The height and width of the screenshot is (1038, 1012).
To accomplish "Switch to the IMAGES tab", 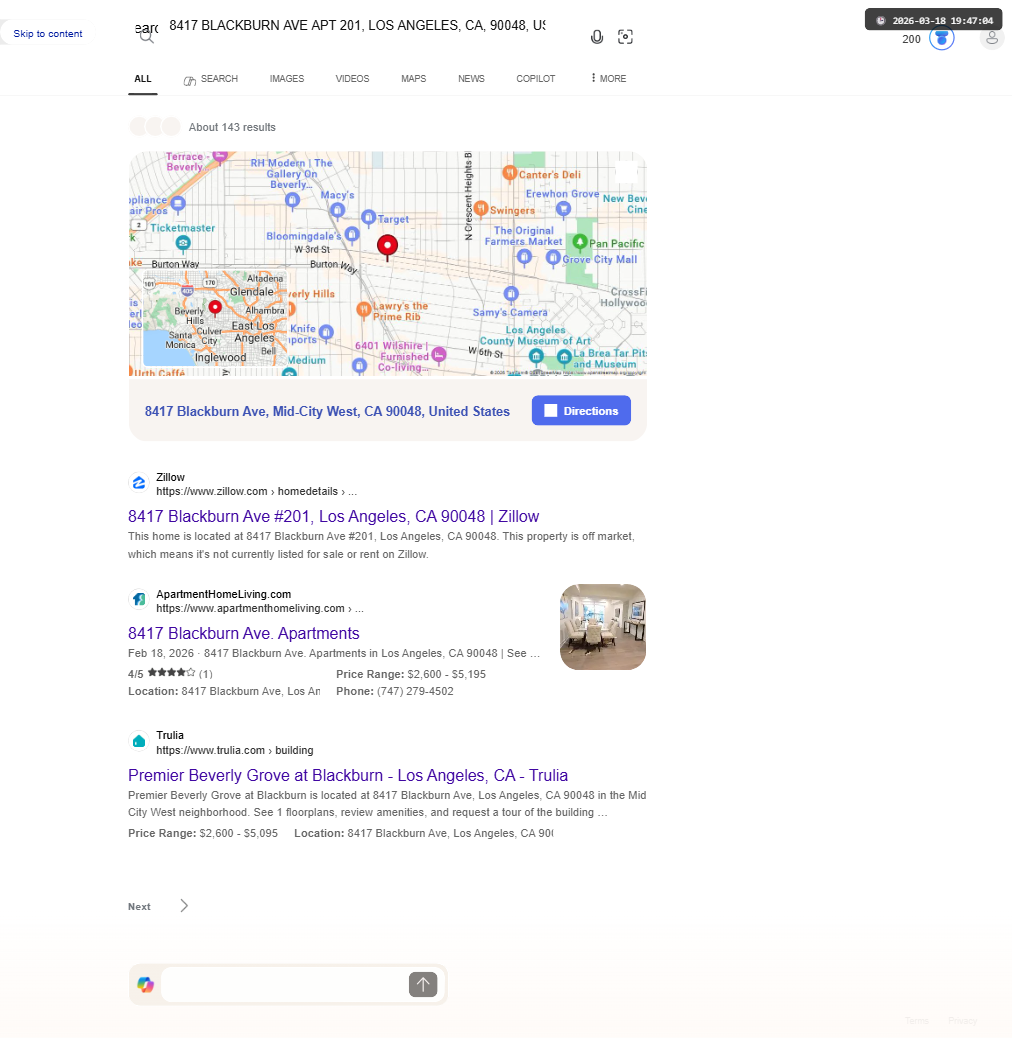I will tap(287, 78).
